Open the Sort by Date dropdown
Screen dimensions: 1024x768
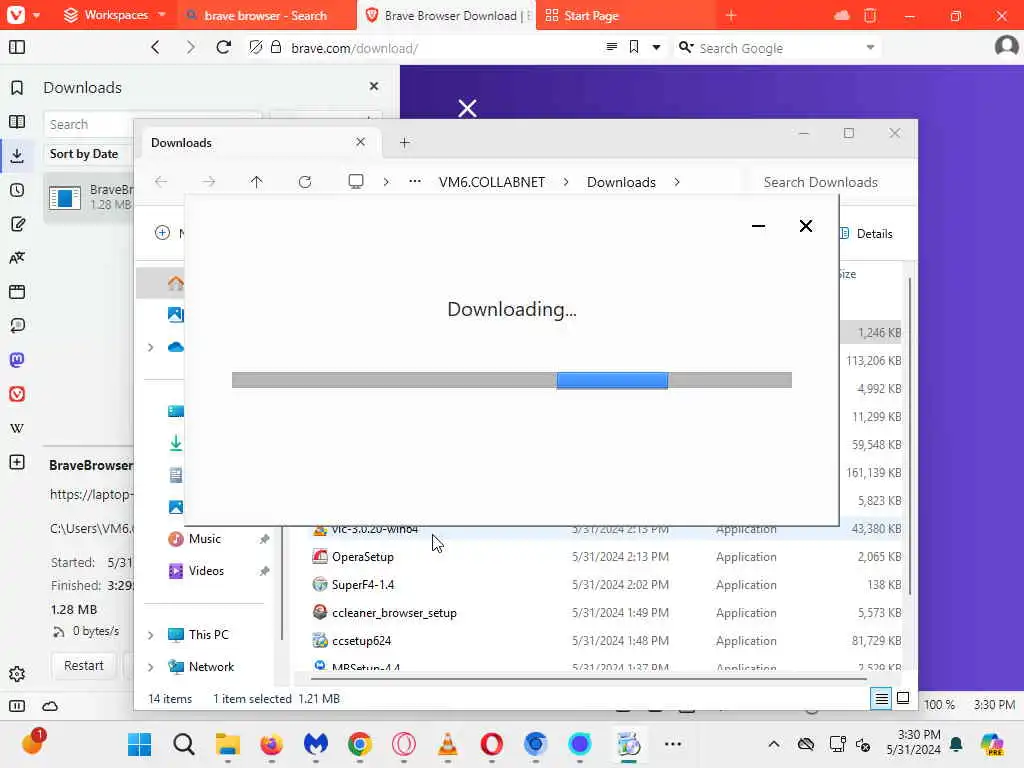click(x=88, y=154)
